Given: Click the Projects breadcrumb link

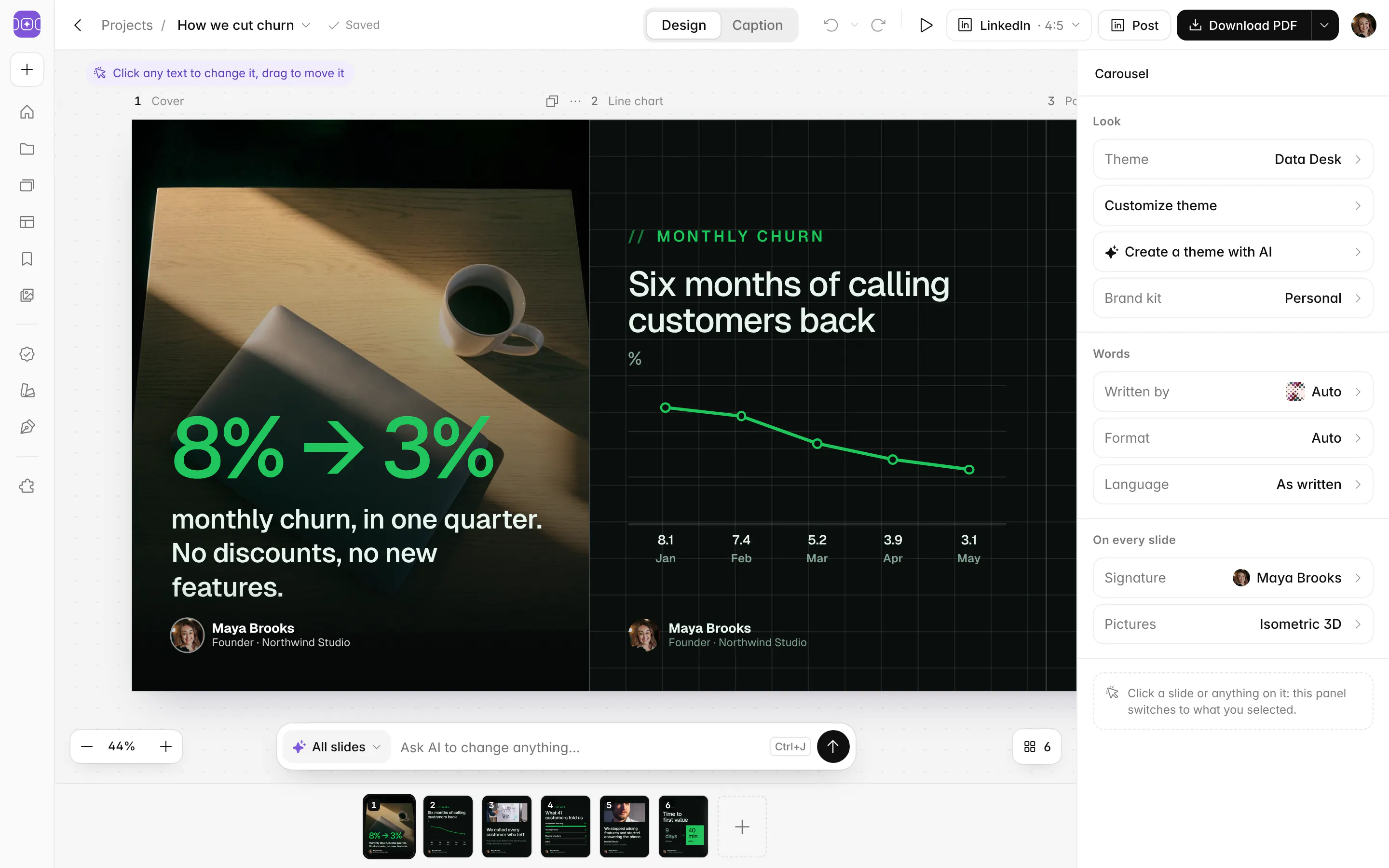Looking at the screenshot, I should (127, 25).
